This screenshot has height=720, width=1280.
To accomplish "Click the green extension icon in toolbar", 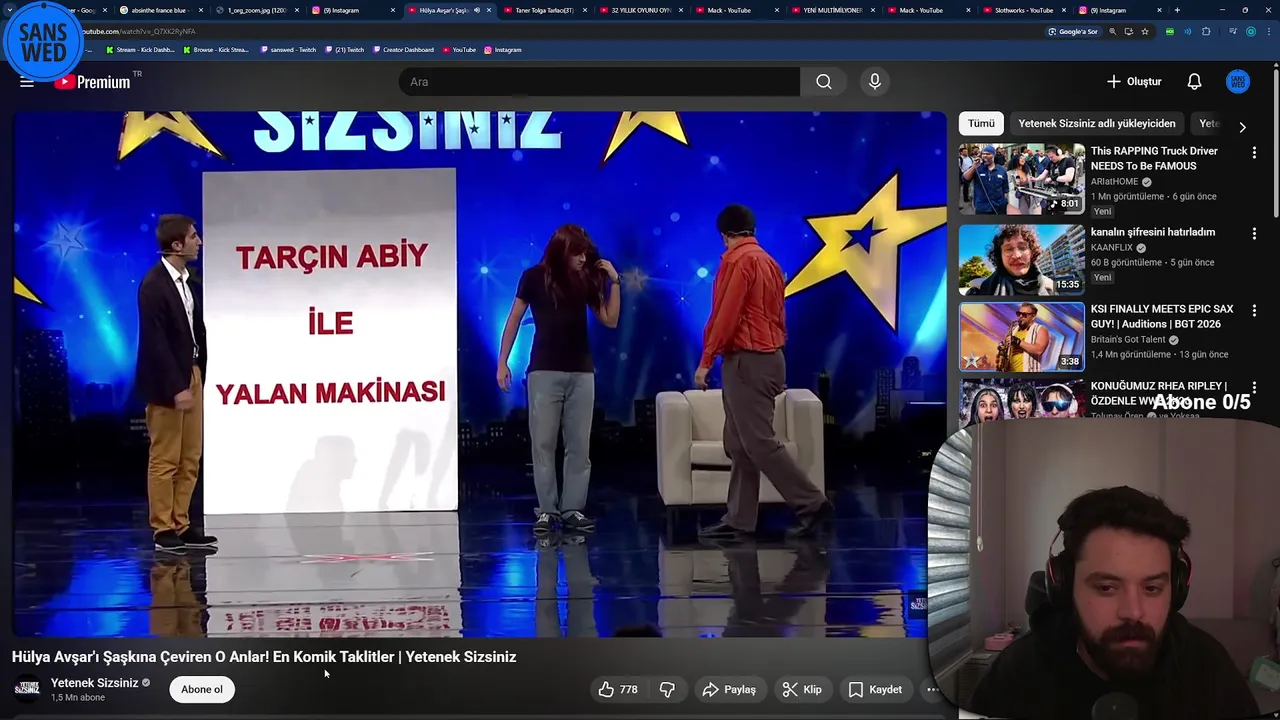I will point(1170,31).
